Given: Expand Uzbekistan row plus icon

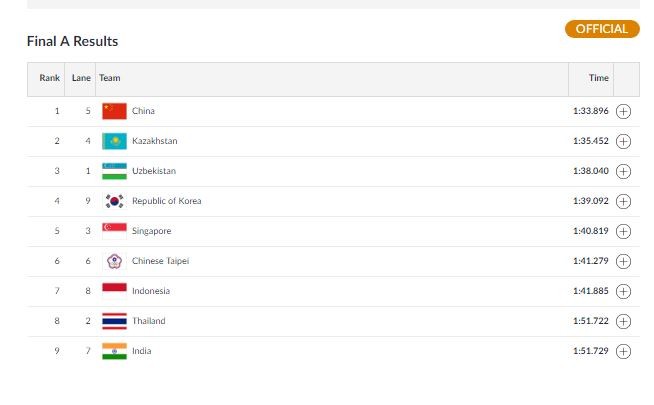Looking at the screenshot, I should [623, 171].
